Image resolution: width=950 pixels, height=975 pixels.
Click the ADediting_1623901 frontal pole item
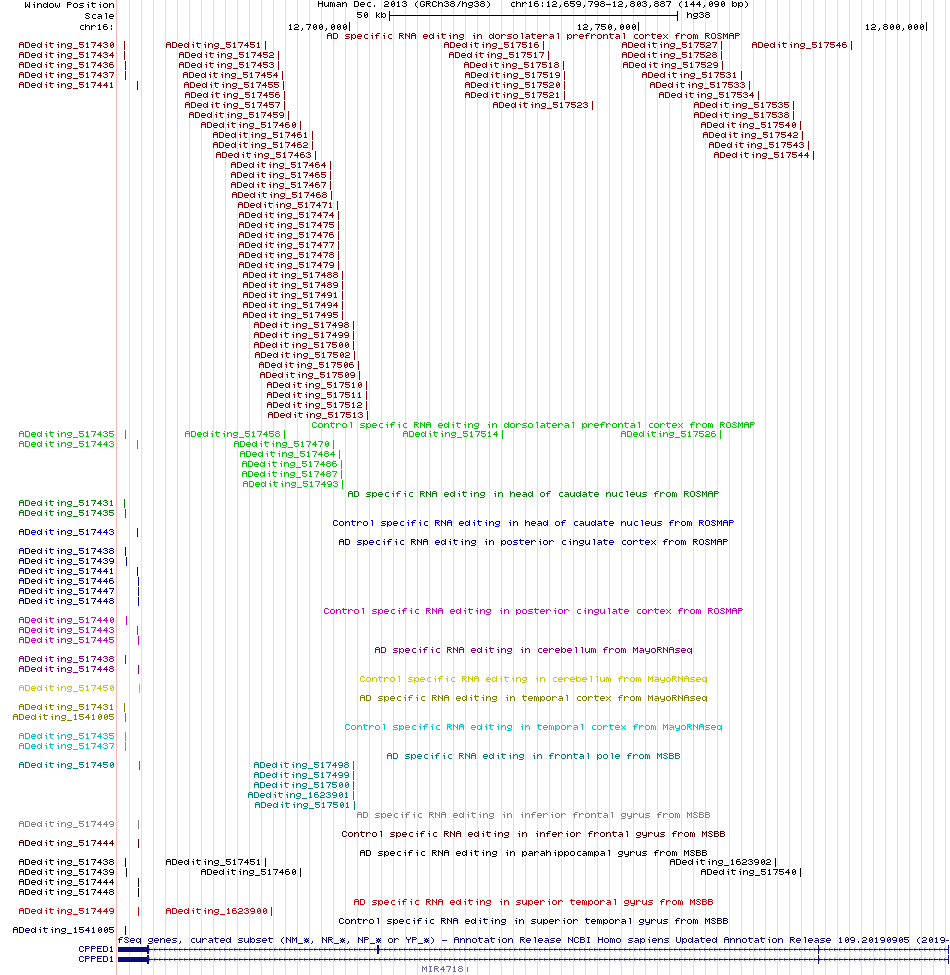(298, 795)
